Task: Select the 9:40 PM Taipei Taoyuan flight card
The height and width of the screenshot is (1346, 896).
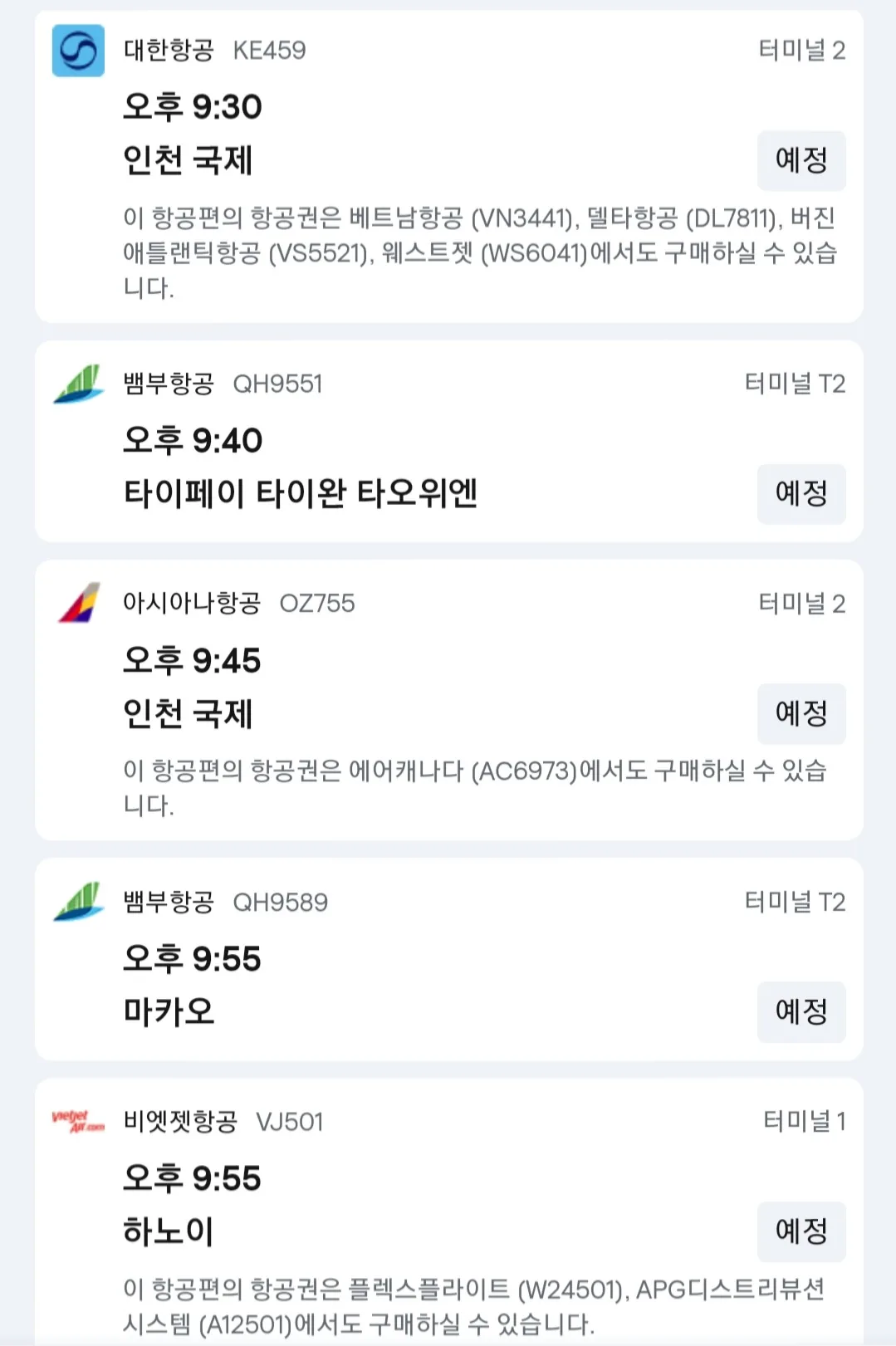Action: [x=448, y=442]
